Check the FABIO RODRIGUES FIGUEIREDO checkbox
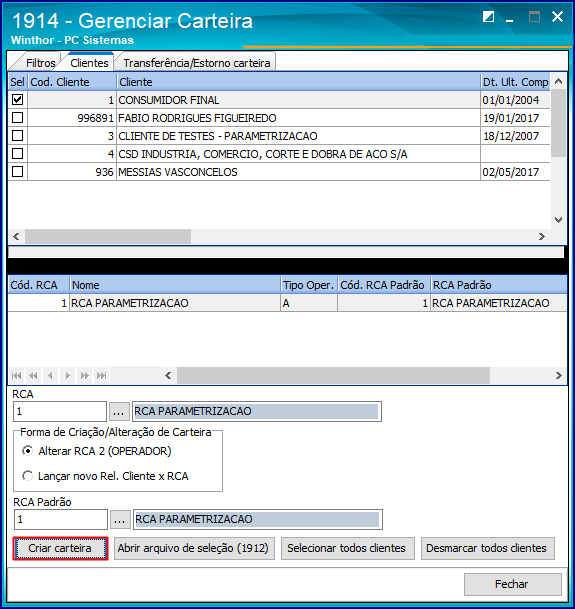This screenshot has height=609, width=575. click(x=17, y=118)
